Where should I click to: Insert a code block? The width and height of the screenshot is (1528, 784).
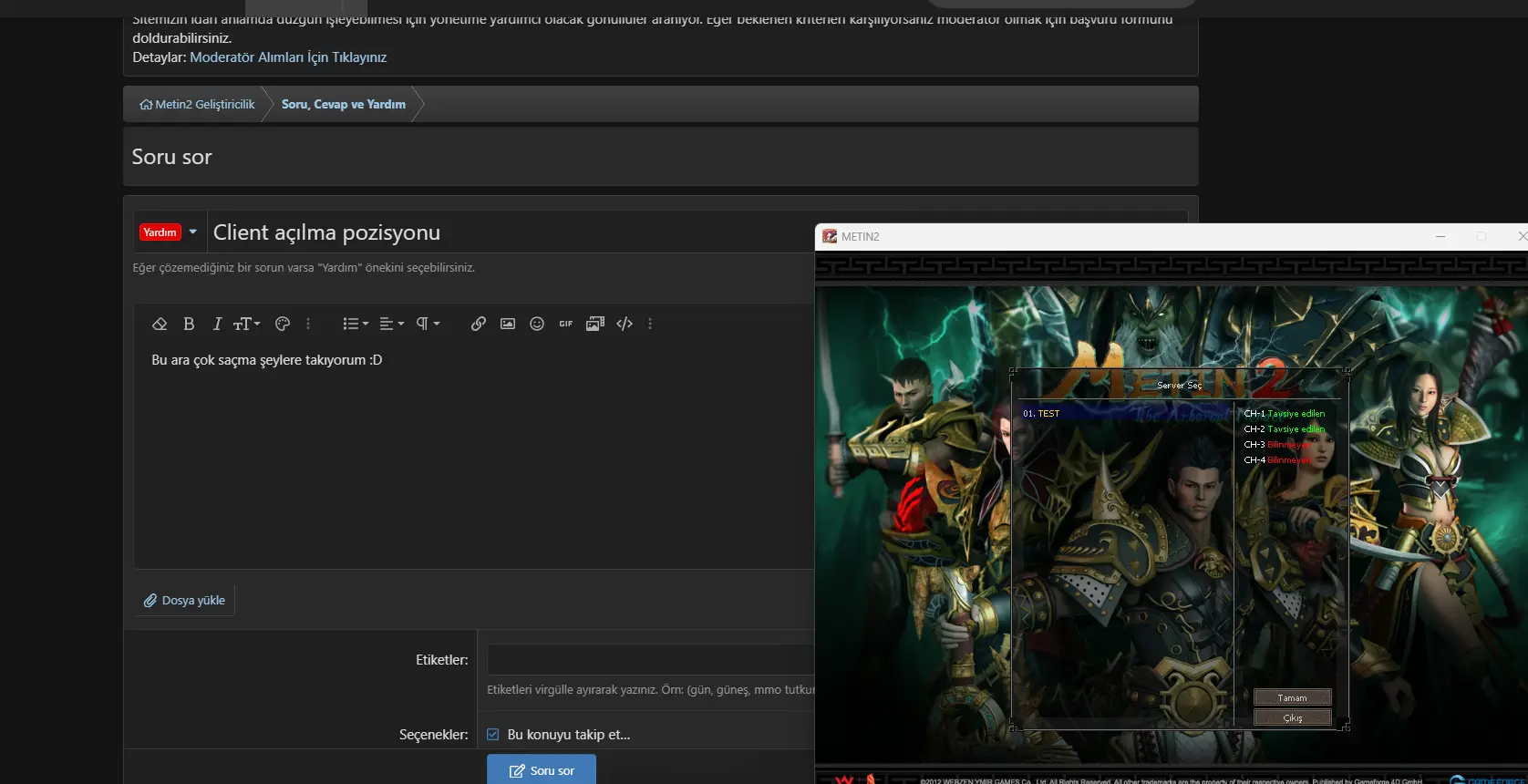pos(625,324)
